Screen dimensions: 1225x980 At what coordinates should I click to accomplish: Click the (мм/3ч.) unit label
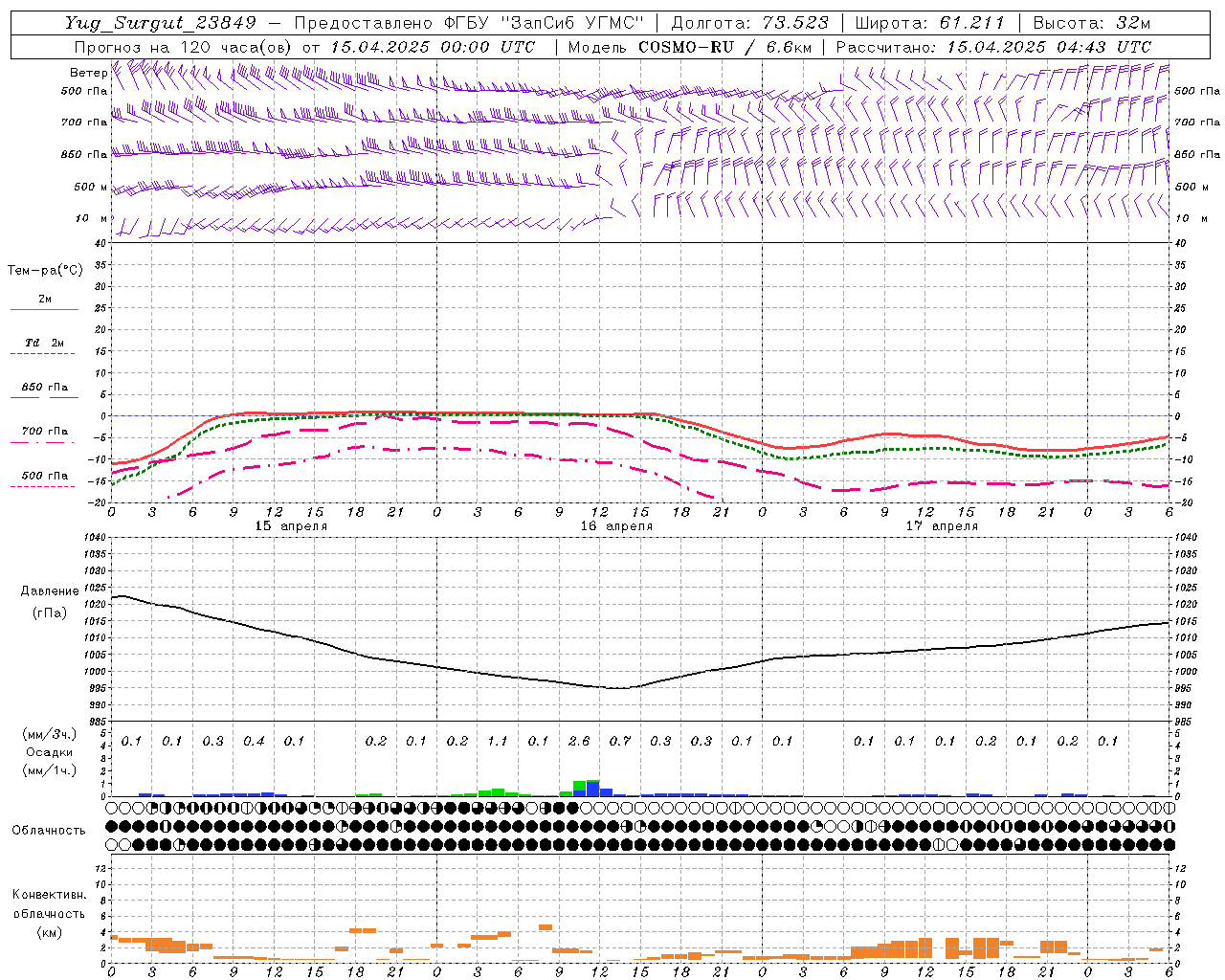pos(50,734)
